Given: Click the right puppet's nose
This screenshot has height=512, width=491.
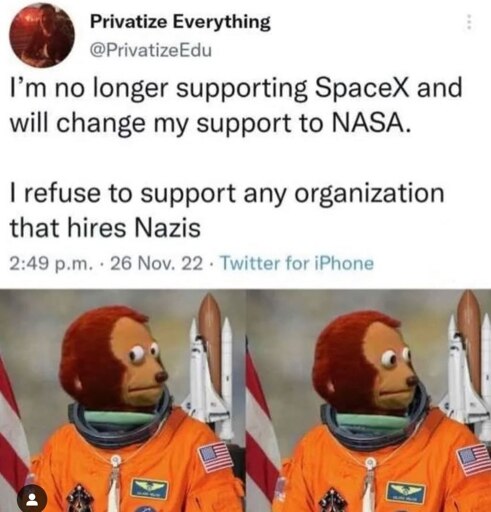Looking at the screenshot, I should pos(412,381).
